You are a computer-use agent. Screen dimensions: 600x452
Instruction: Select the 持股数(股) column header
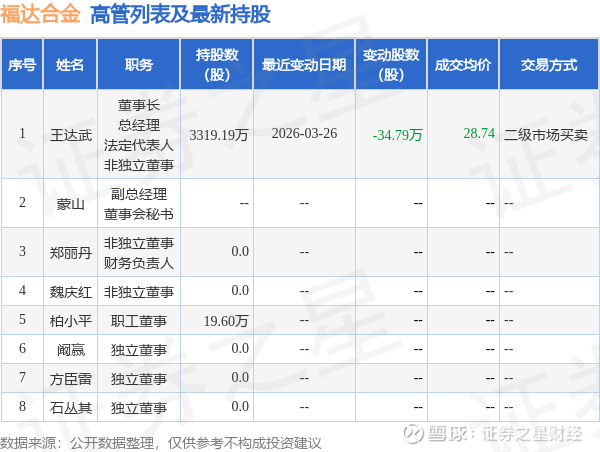click(217, 64)
